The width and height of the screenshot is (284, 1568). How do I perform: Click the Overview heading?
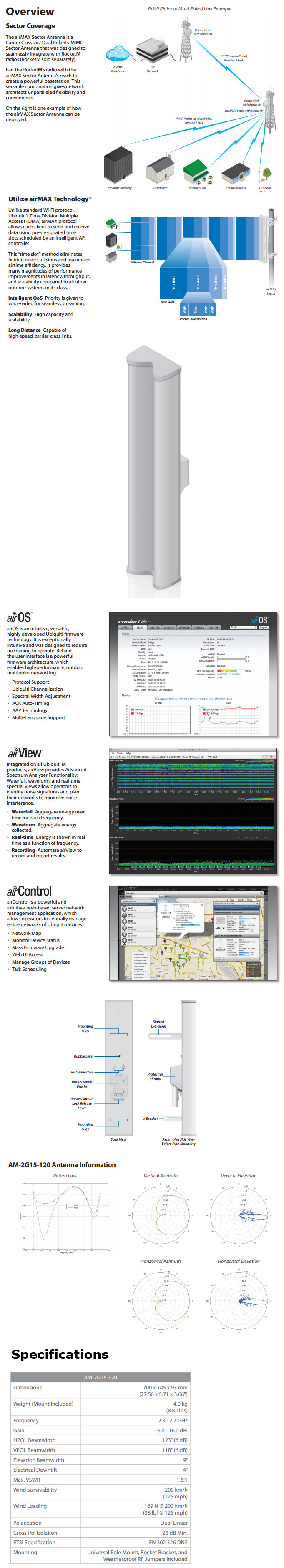click(x=30, y=12)
